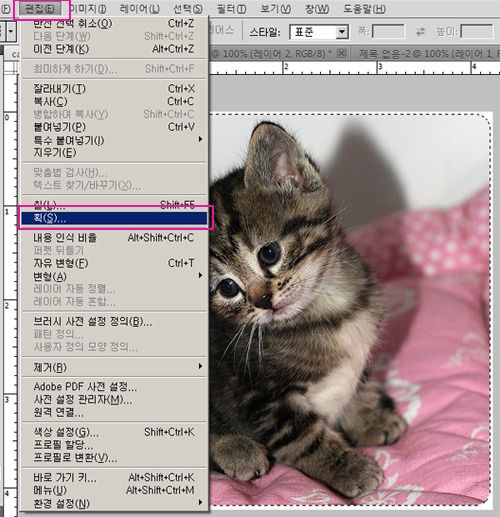Open Adobe PDF 사전 설정... entry
Viewport: 500px width, 517px height.
click(x=114, y=387)
